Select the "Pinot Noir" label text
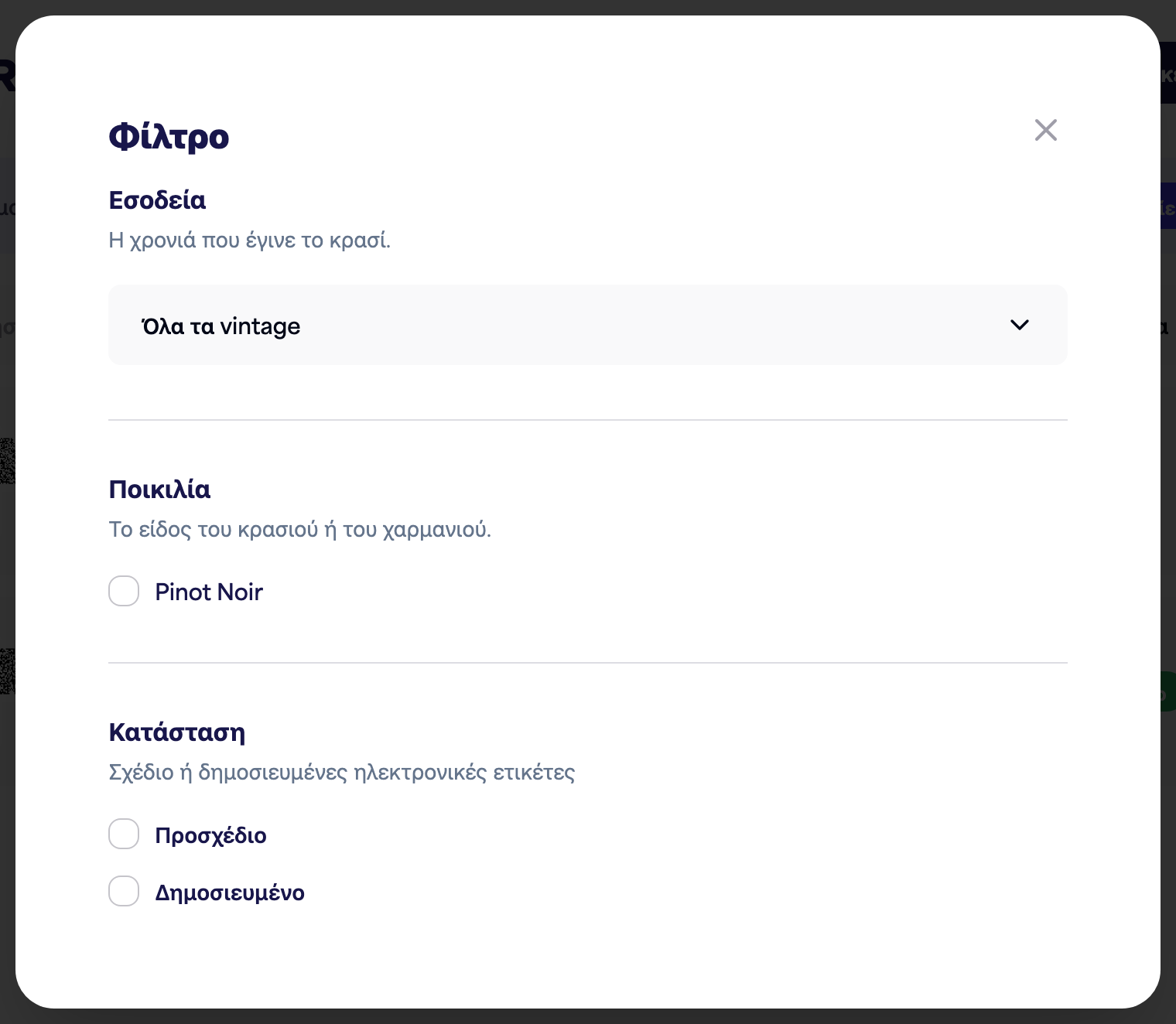 click(x=209, y=592)
